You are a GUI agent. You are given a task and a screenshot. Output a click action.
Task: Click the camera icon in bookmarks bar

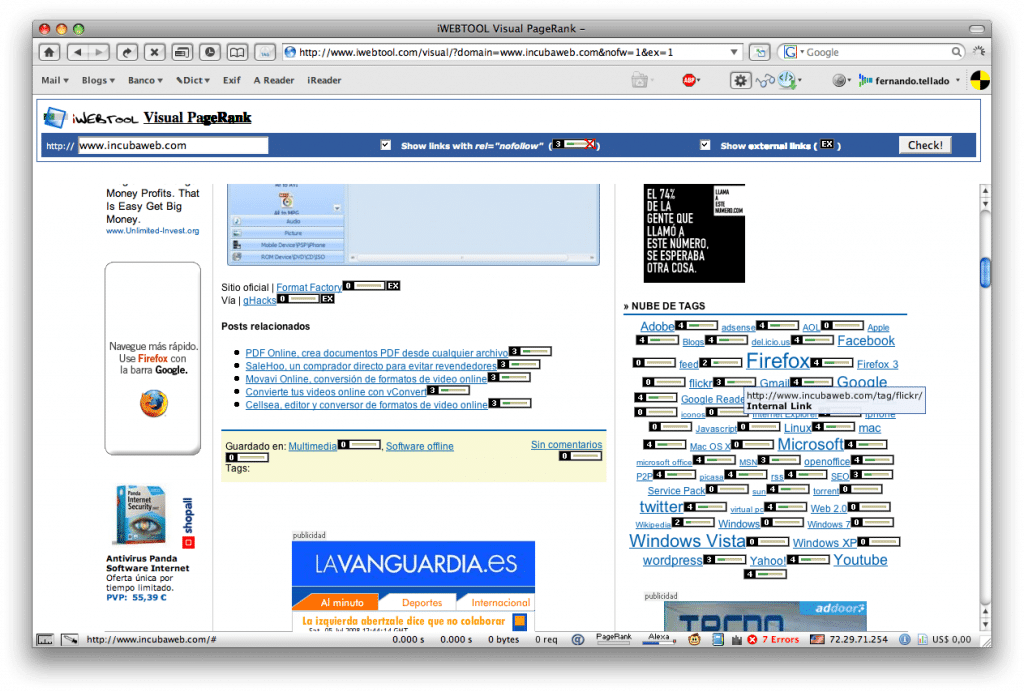point(640,80)
